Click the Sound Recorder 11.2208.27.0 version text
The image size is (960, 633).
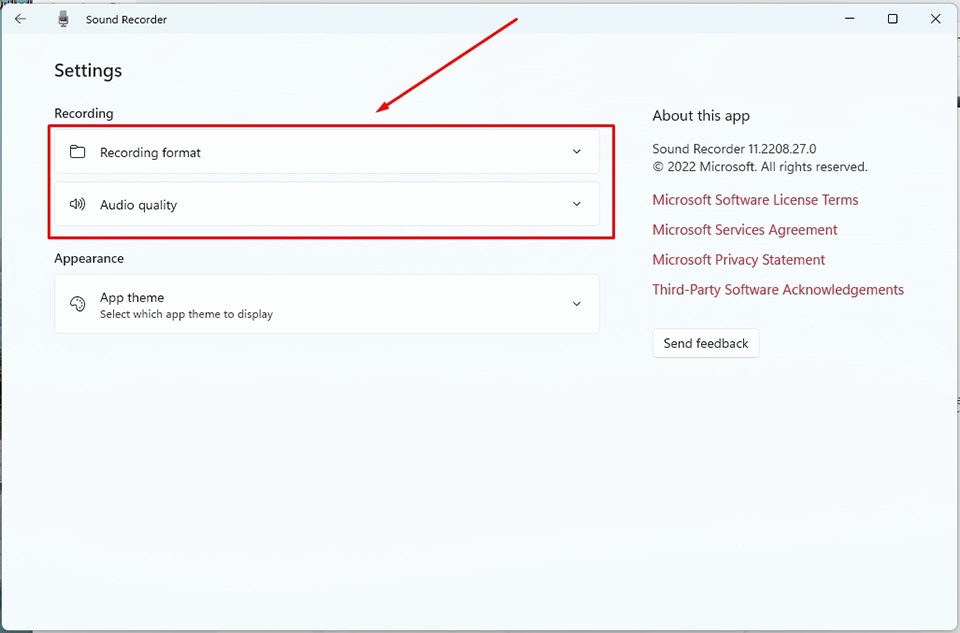[x=734, y=149]
